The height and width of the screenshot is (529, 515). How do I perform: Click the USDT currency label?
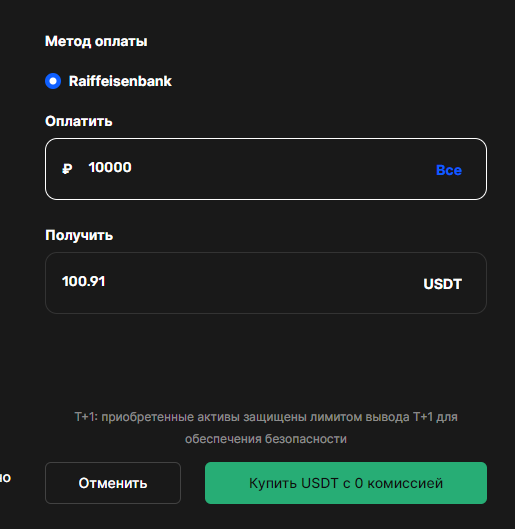pyautogui.click(x=442, y=284)
